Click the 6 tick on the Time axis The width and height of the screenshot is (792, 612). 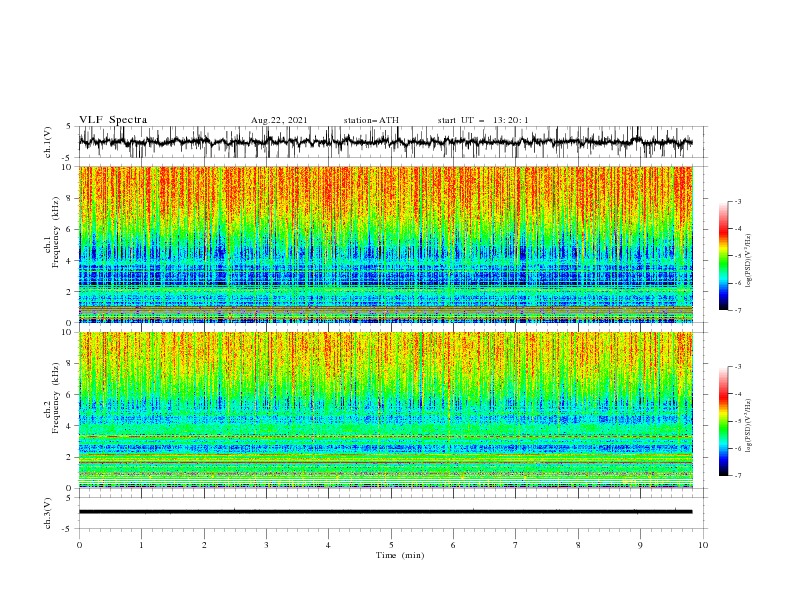pyautogui.click(x=453, y=545)
